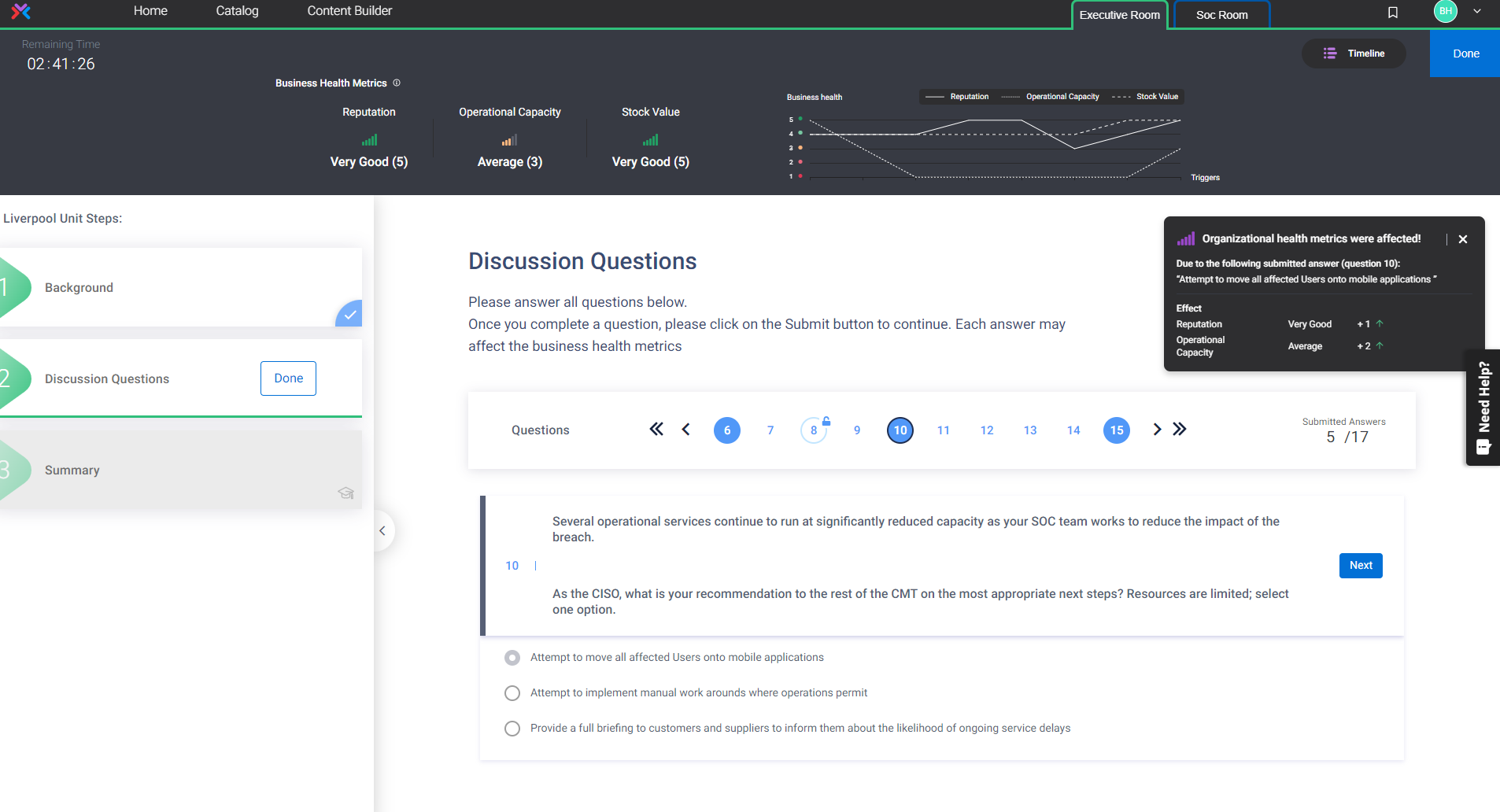Click the chat icon on Need Help tab

(1483, 448)
